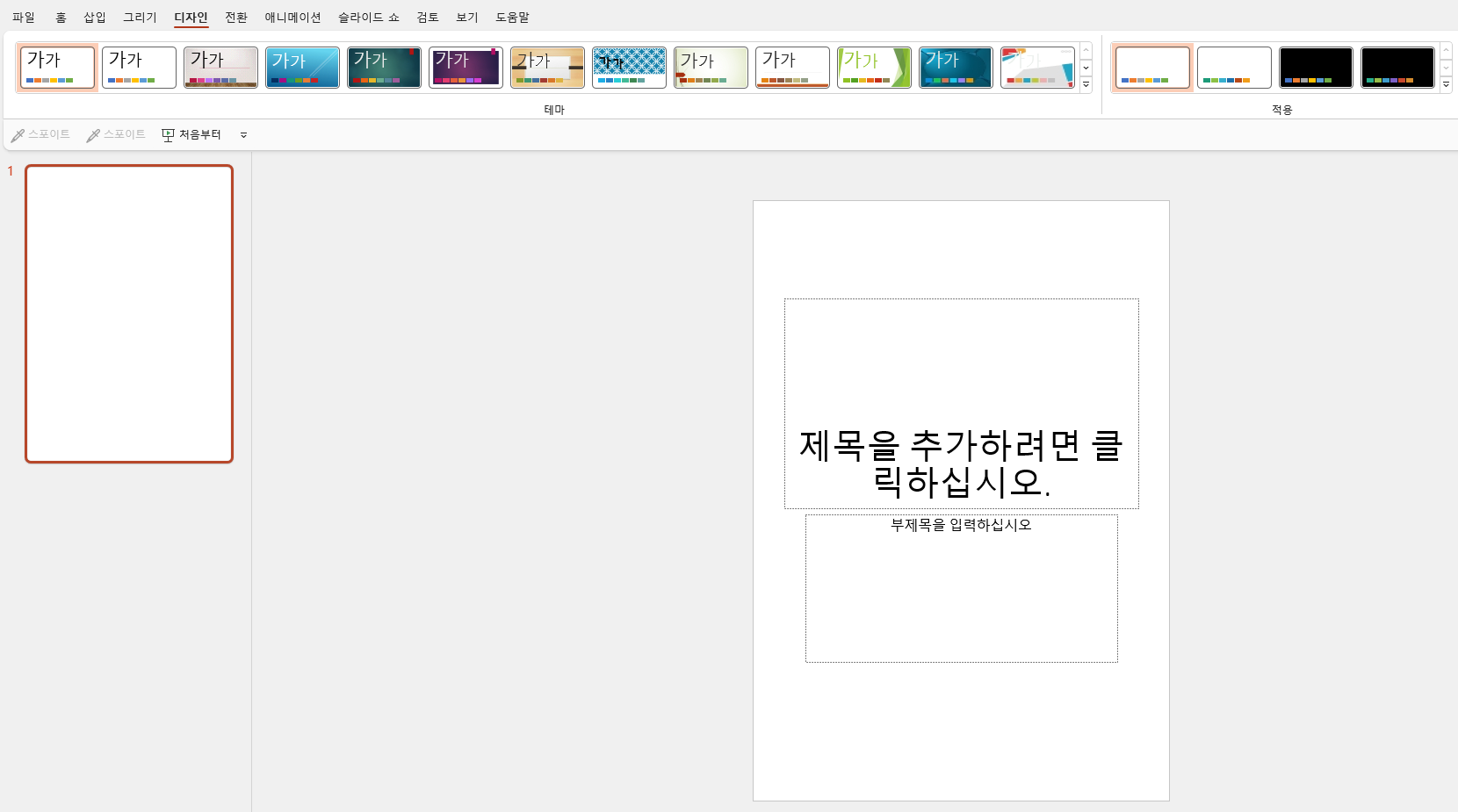Apply the patterned blue lattice theme
Image resolution: width=1458 pixels, height=812 pixels.
[x=629, y=67]
